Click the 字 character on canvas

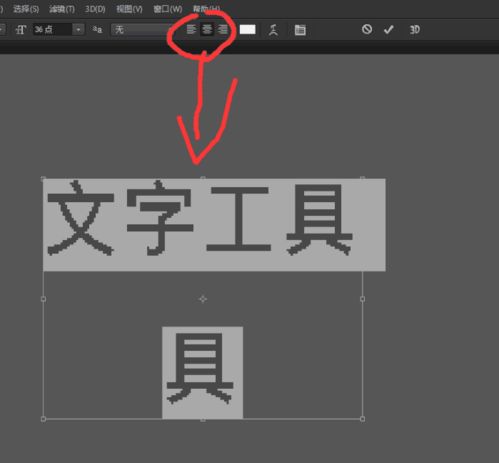[160, 218]
